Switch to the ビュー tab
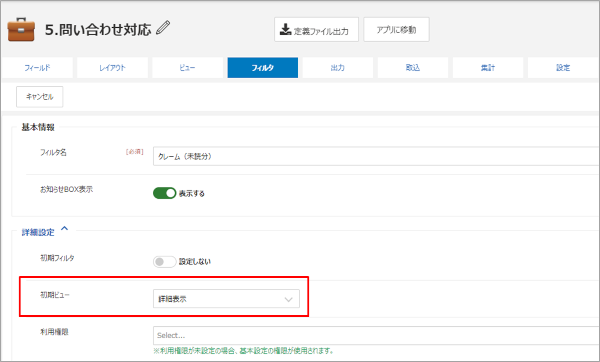The height and width of the screenshot is (362, 600). pos(187,68)
